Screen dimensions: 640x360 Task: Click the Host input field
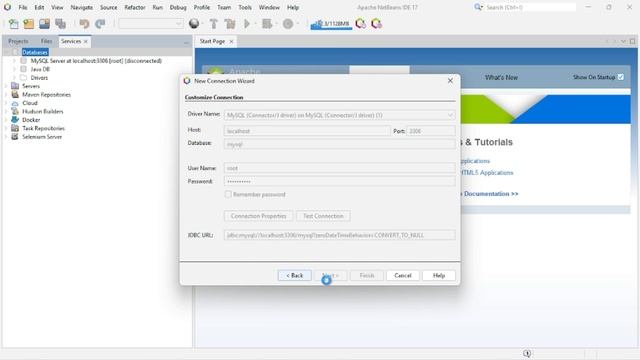click(307, 131)
